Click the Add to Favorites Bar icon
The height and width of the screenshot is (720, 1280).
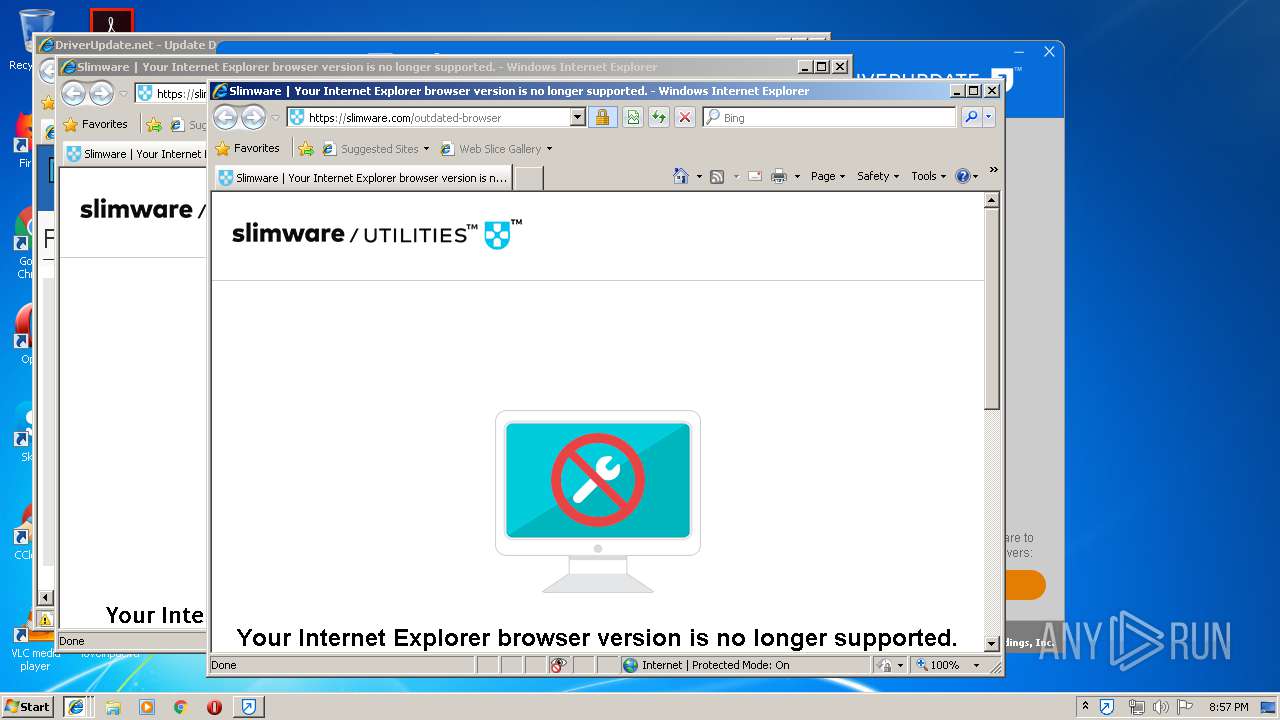(306, 149)
